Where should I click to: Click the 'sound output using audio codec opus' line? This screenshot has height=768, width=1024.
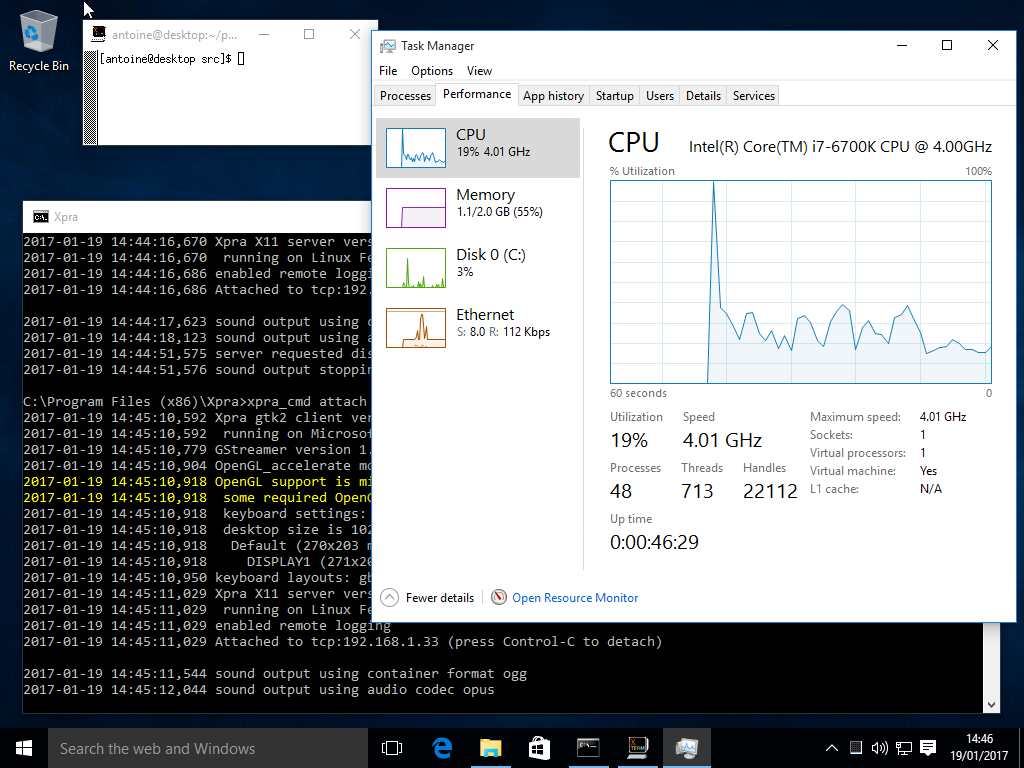(x=259, y=690)
